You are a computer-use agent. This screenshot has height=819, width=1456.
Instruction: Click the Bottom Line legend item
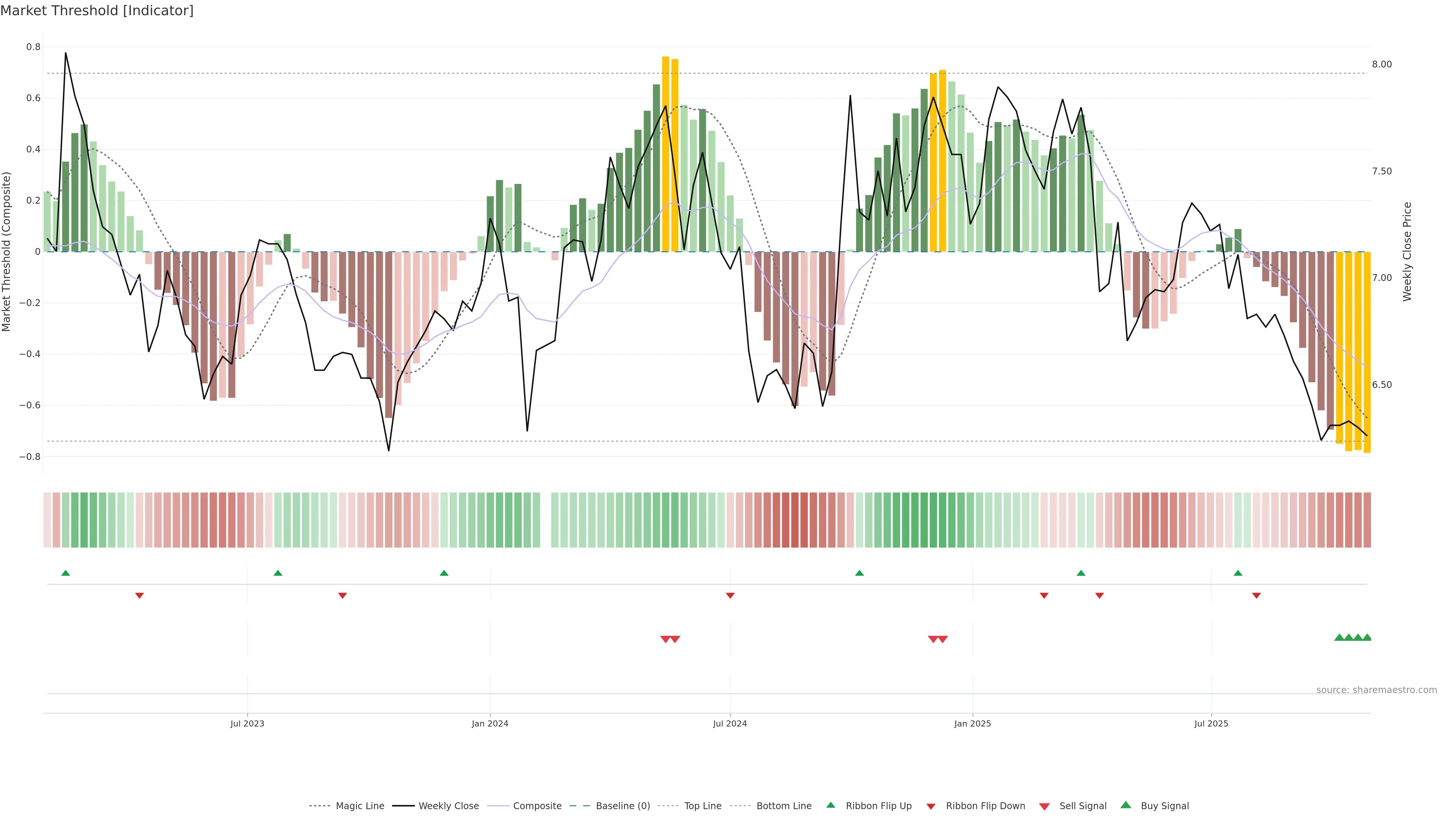[783, 806]
